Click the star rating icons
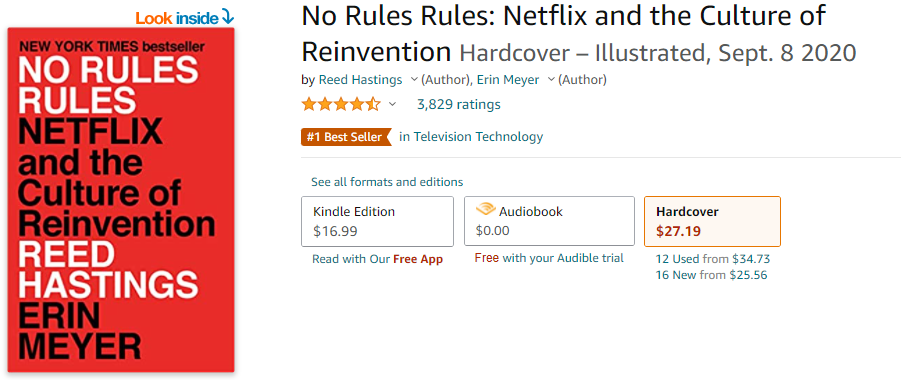Screen dimensions: 909x380 (341, 104)
